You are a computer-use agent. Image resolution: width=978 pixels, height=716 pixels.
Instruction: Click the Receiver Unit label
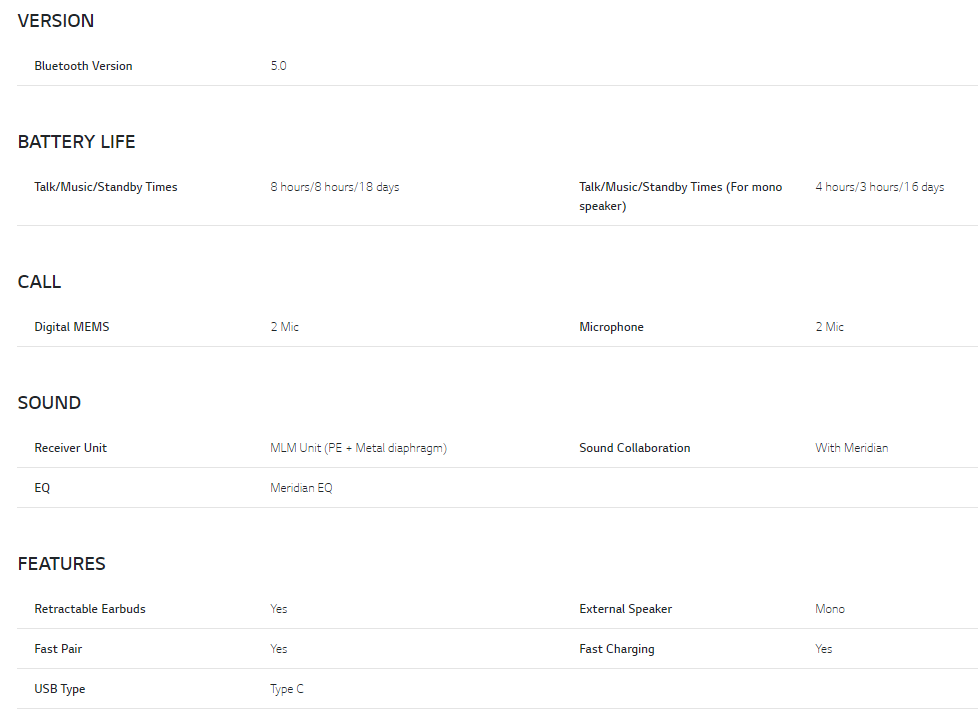(x=70, y=448)
